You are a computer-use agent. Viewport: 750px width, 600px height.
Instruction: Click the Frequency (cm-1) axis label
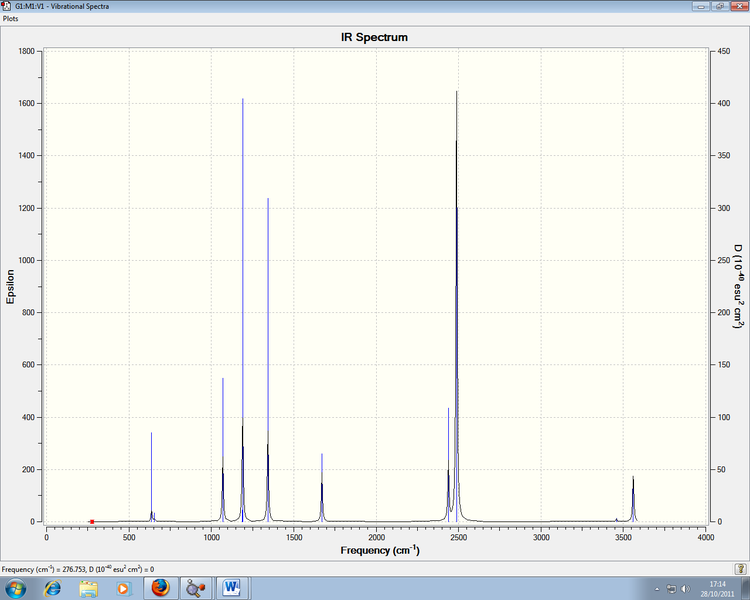tap(380, 550)
